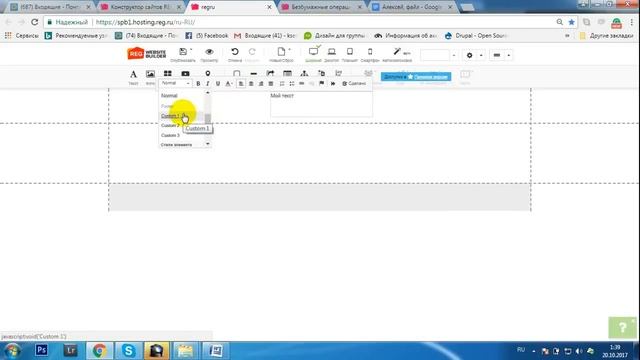The width and height of the screenshot is (640, 360).
Task: Insert bulleted list
Action: pyautogui.click(x=291, y=84)
